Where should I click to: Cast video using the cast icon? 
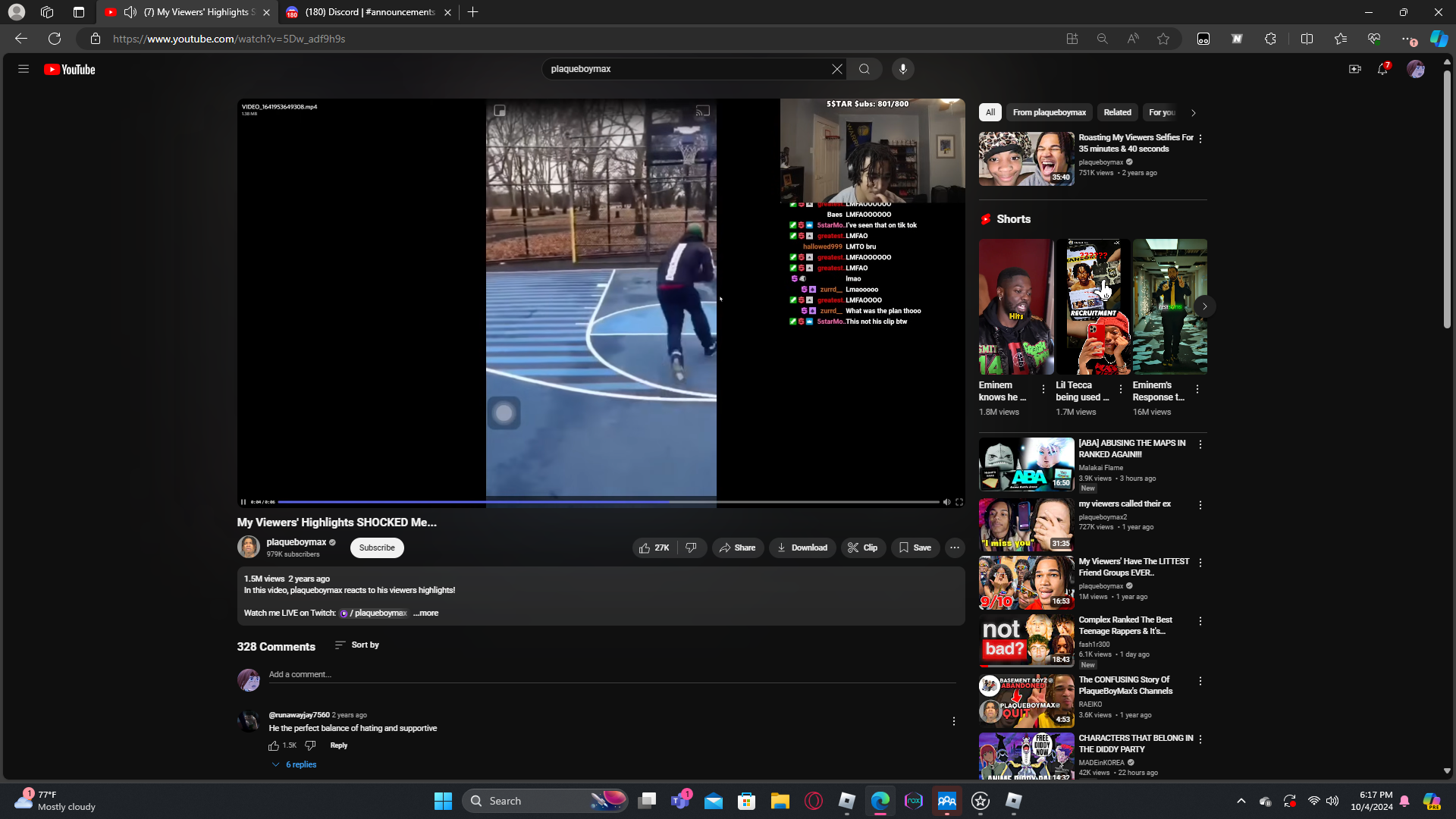pos(703,111)
